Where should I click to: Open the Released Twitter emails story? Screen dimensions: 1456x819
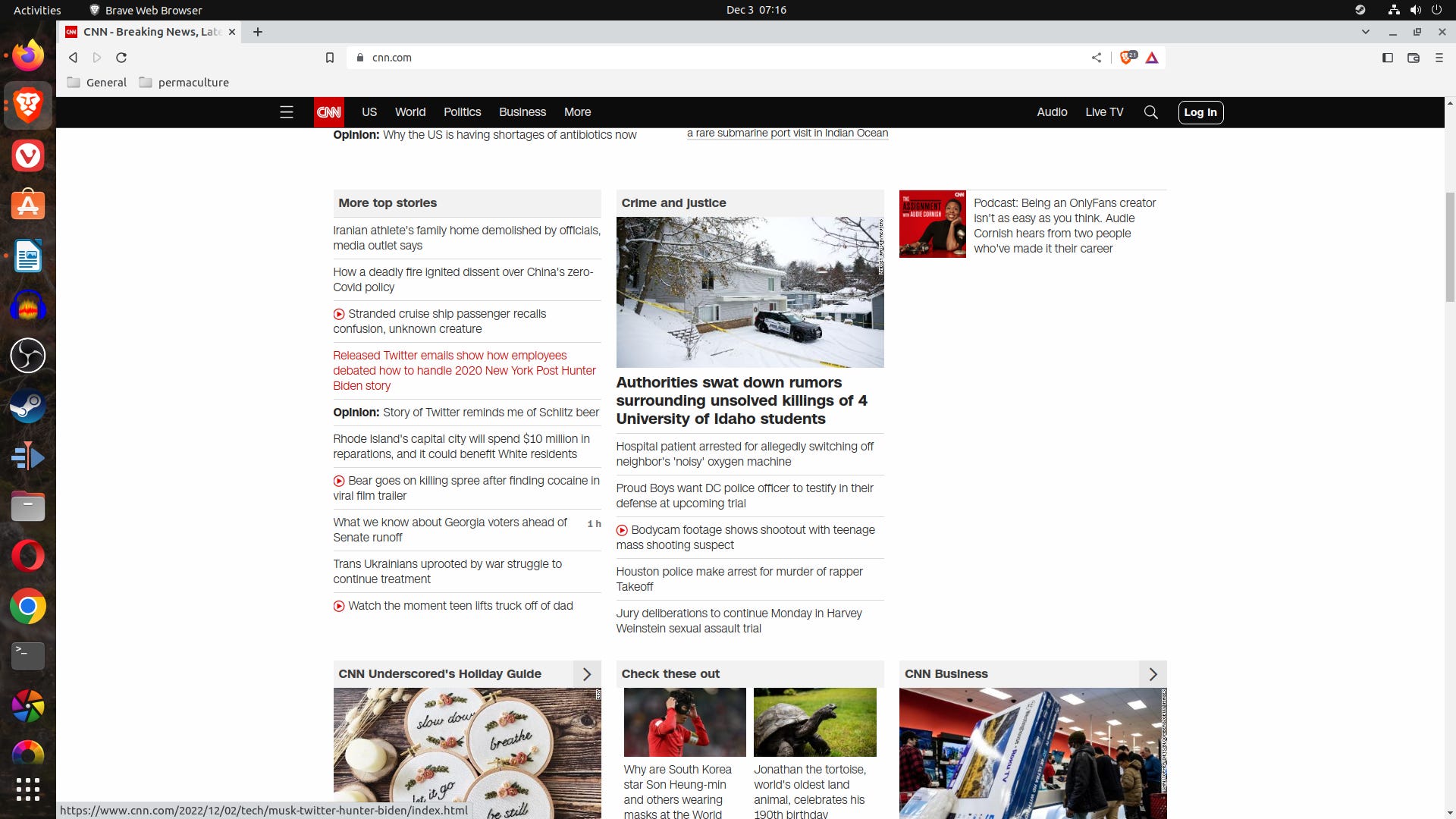pos(464,371)
